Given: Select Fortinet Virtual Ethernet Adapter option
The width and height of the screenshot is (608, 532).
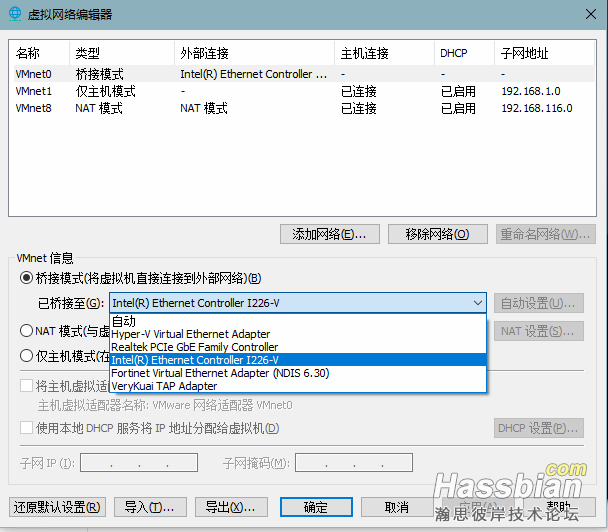Looking at the screenshot, I should (220, 373).
